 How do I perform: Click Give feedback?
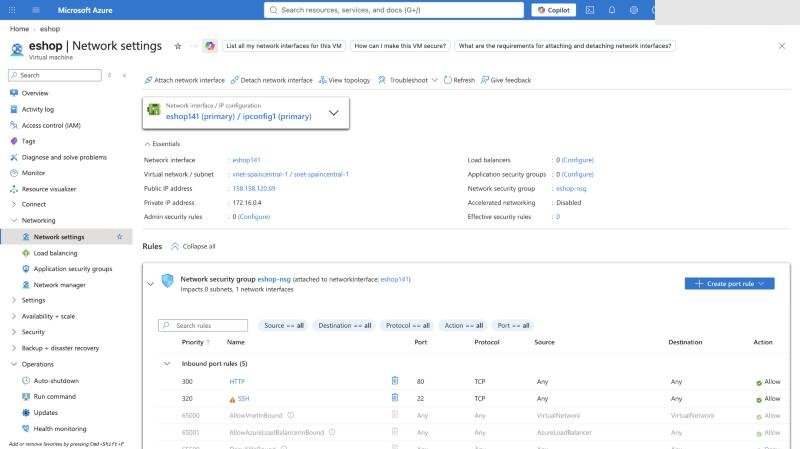(506, 80)
